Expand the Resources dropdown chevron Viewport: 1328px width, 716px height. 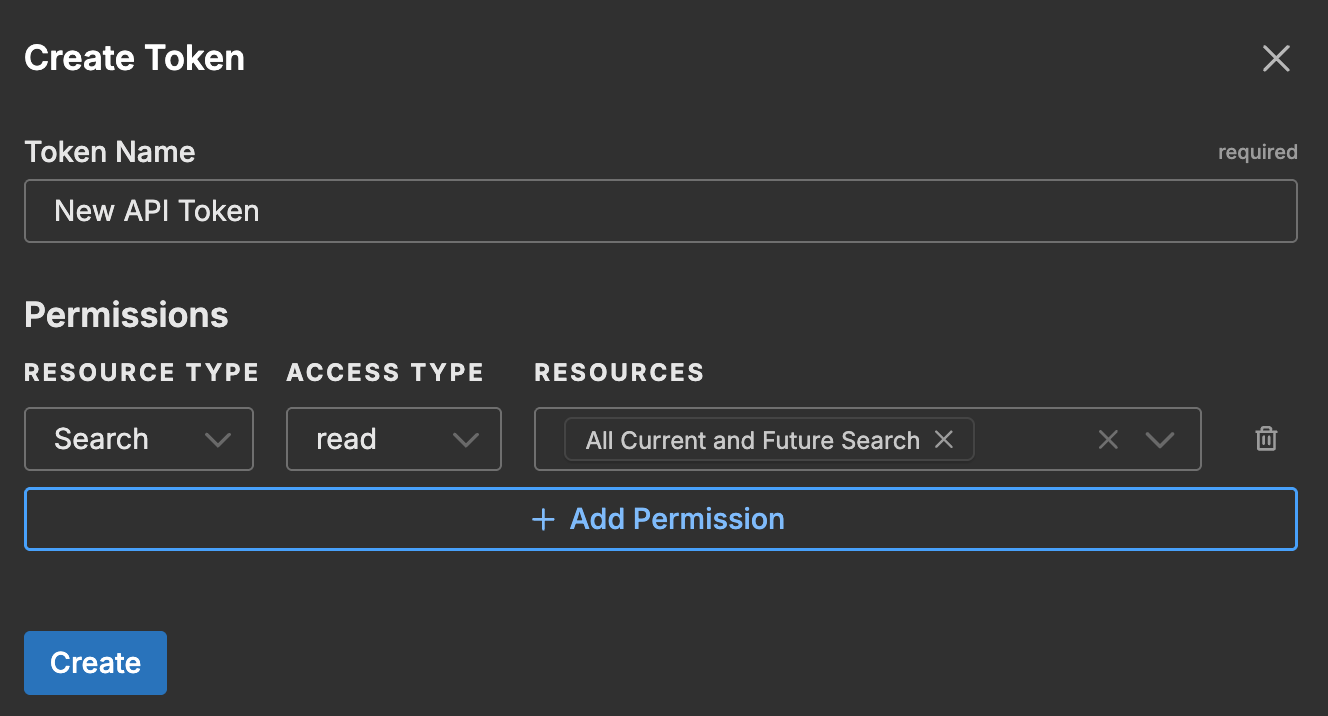click(x=1159, y=440)
